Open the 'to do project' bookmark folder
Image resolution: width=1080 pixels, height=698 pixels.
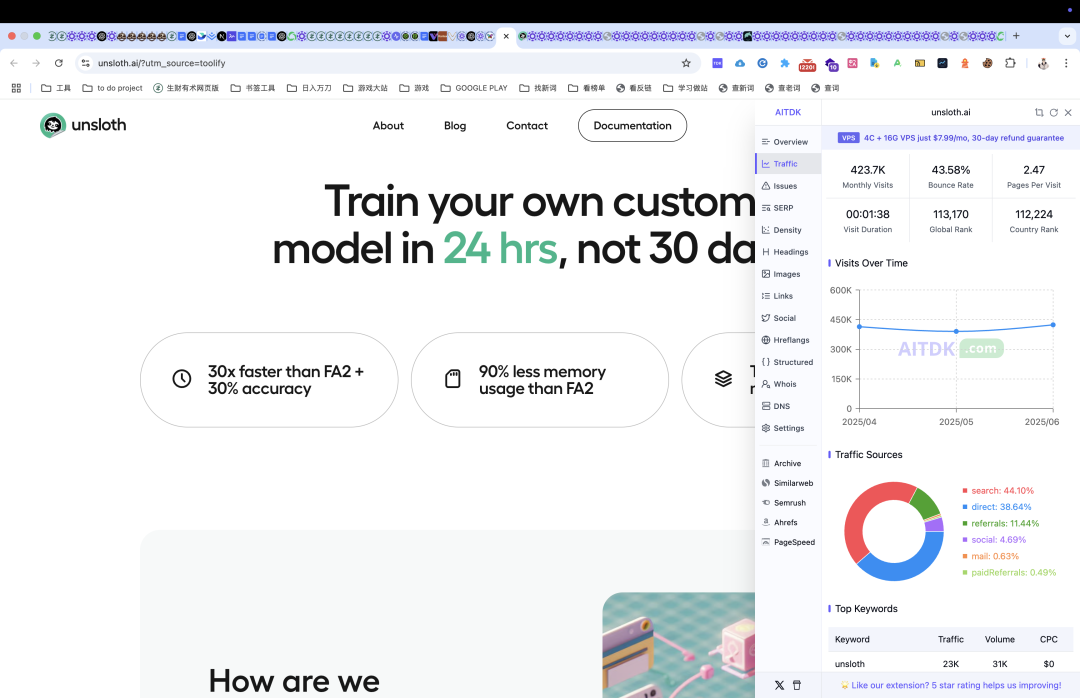click(112, 88)
